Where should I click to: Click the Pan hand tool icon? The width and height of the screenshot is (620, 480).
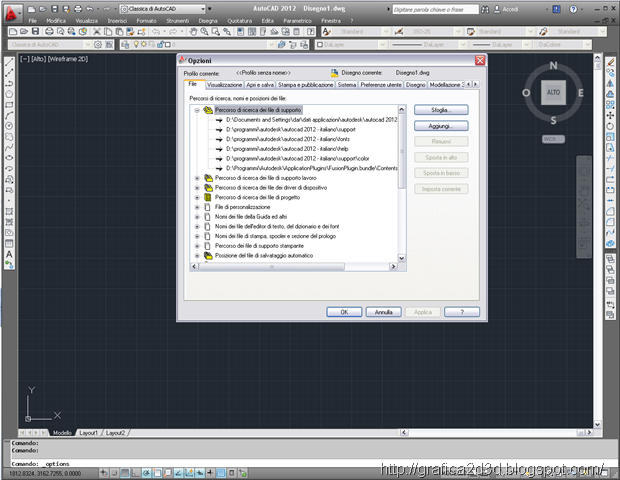193,32
